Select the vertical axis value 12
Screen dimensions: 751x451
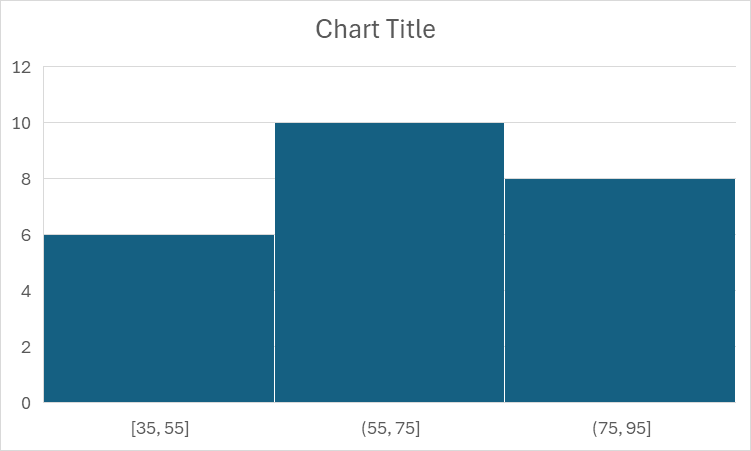[22, 67]
